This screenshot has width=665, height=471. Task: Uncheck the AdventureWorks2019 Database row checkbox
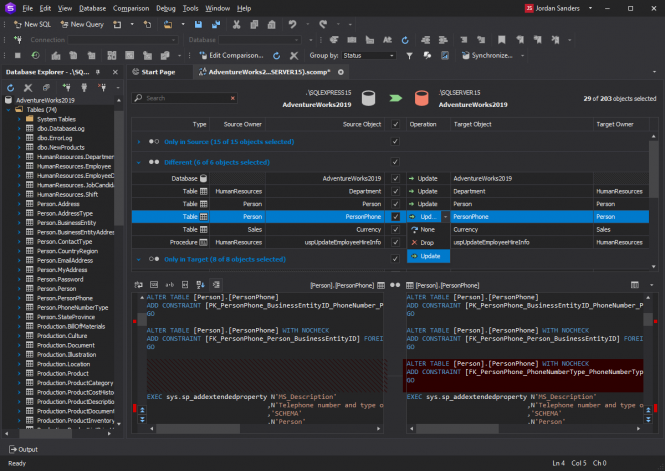pyautogui.click(x=395, y=178)
